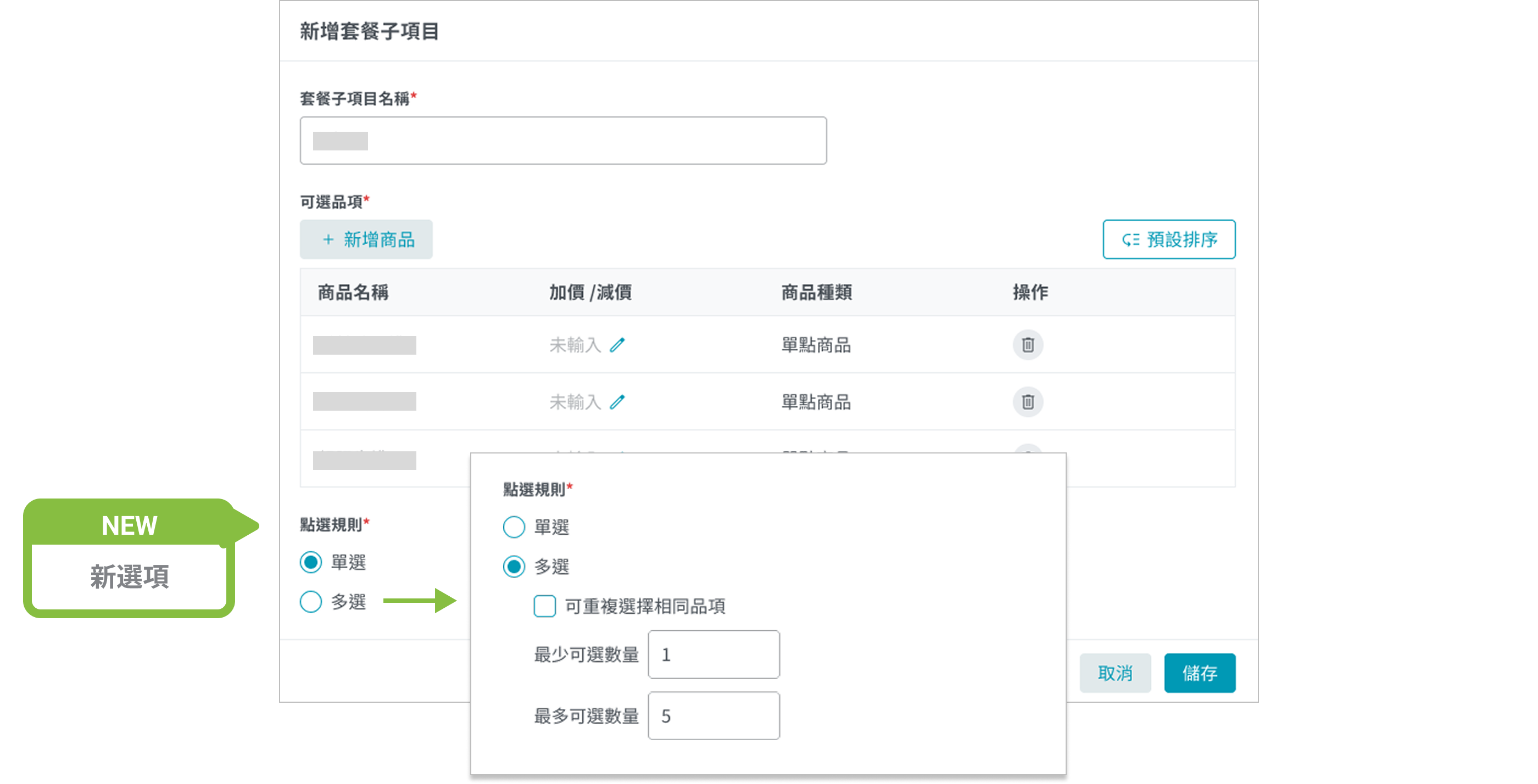1538x784 pixels.
Task: Select 單選 radio in left panel
Action: (x=311, y=562)
